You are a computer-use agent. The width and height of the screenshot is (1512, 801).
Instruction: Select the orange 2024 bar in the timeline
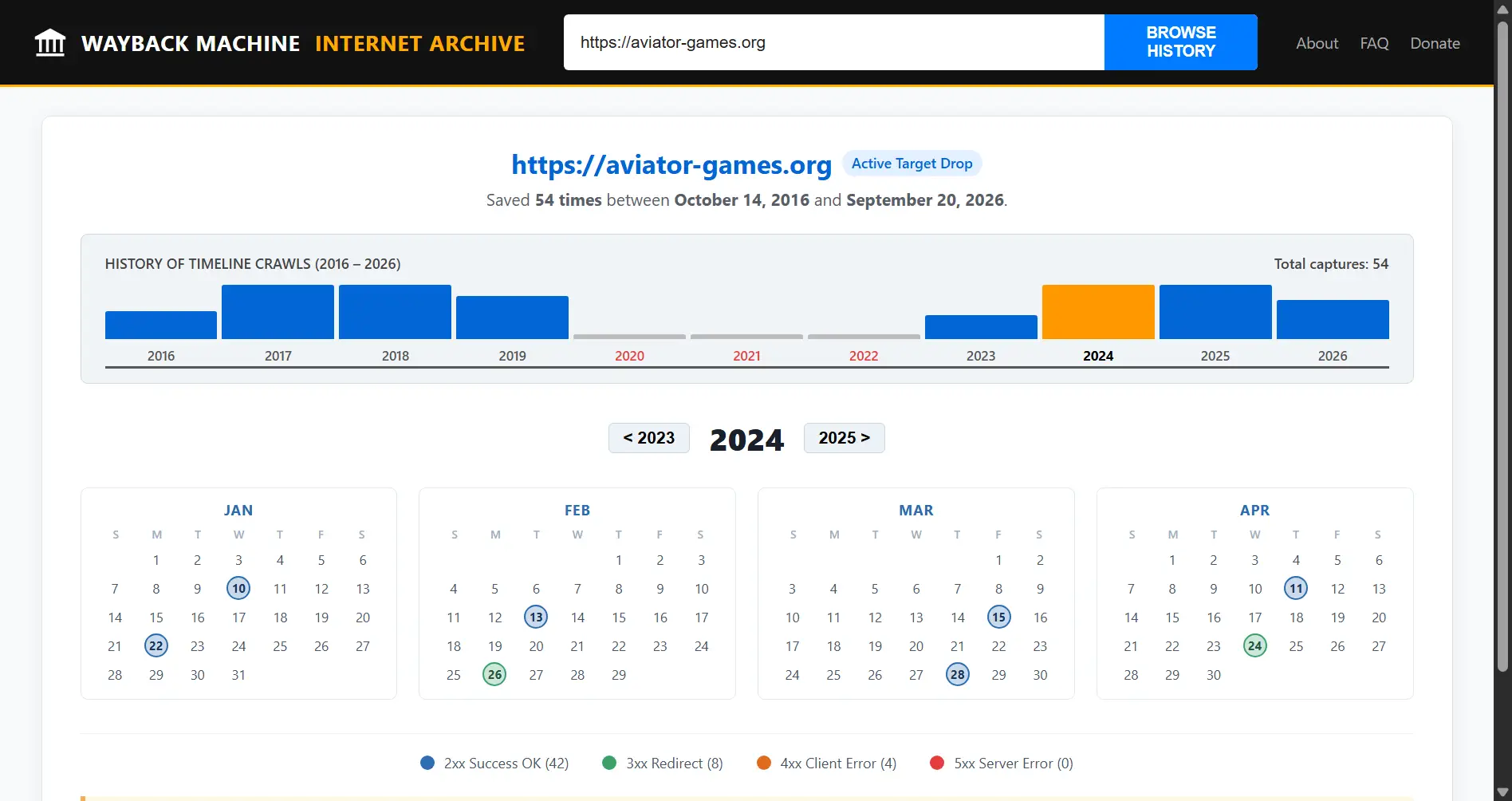pos(1098,312)
